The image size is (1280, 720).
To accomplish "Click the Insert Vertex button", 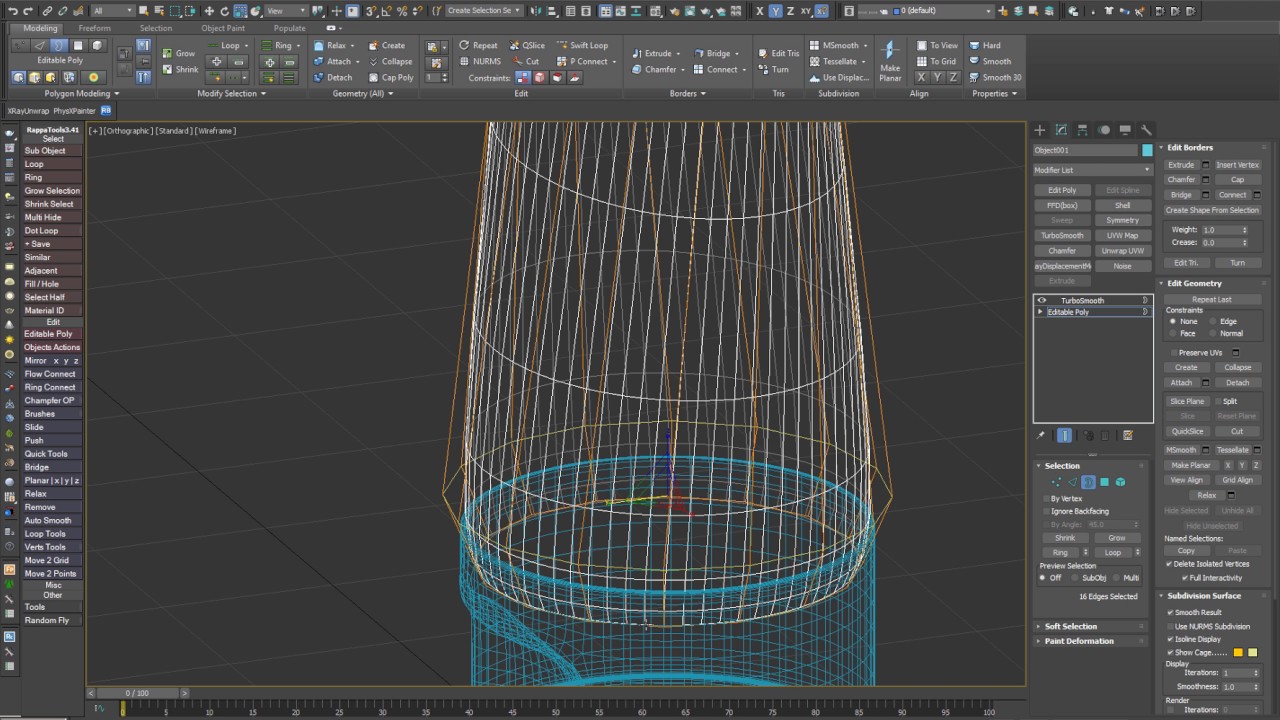I will point(1237,165).
